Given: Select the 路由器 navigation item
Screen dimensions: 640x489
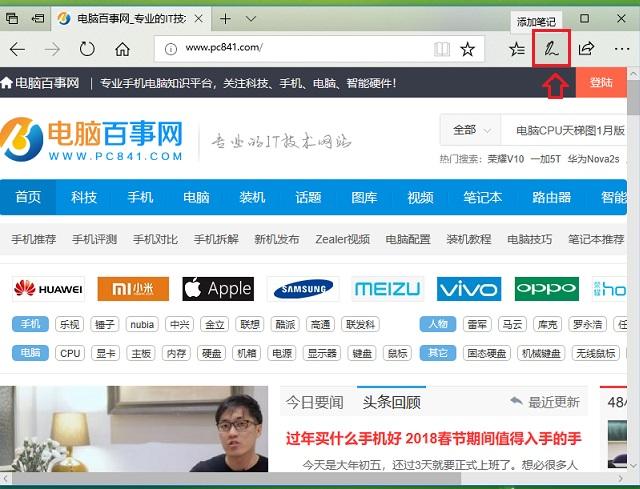Looking at the screenshot, I should [x=551, y=197].
